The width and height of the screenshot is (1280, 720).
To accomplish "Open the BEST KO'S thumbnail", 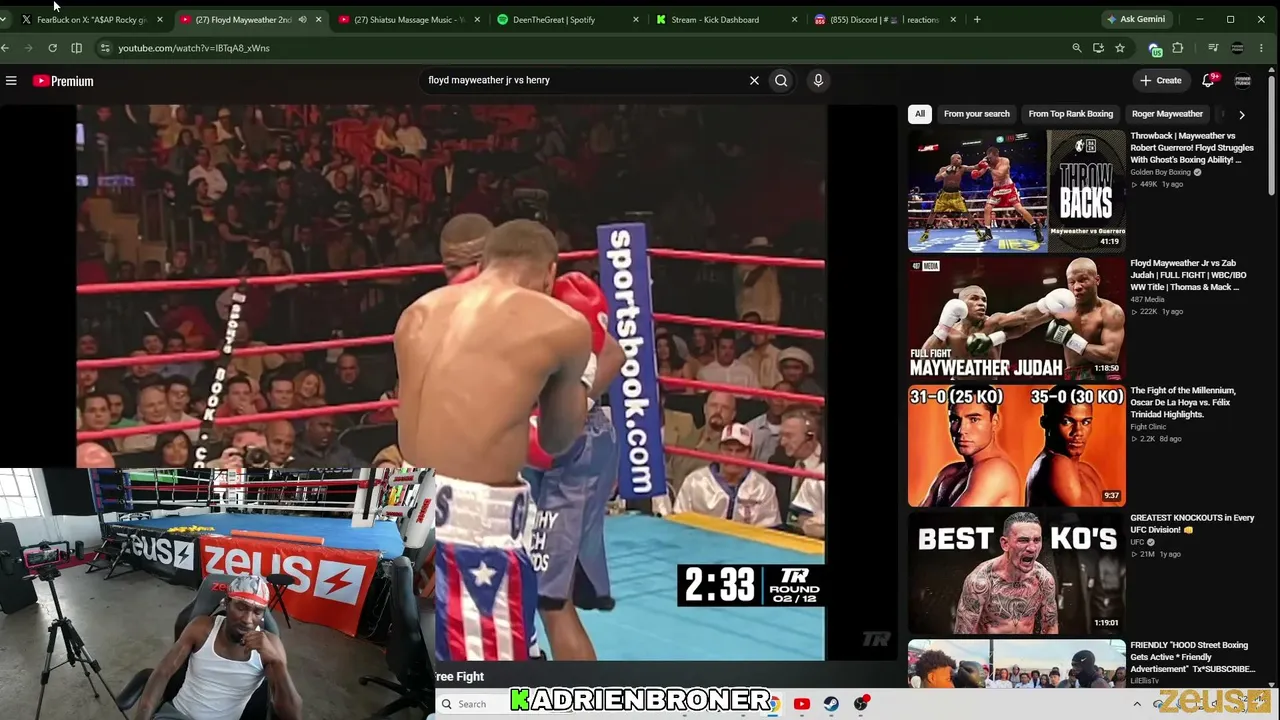I will [x=1016, y=572].
